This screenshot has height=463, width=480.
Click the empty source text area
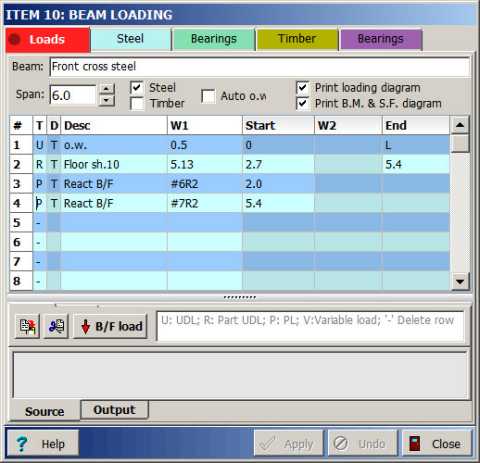240,375
